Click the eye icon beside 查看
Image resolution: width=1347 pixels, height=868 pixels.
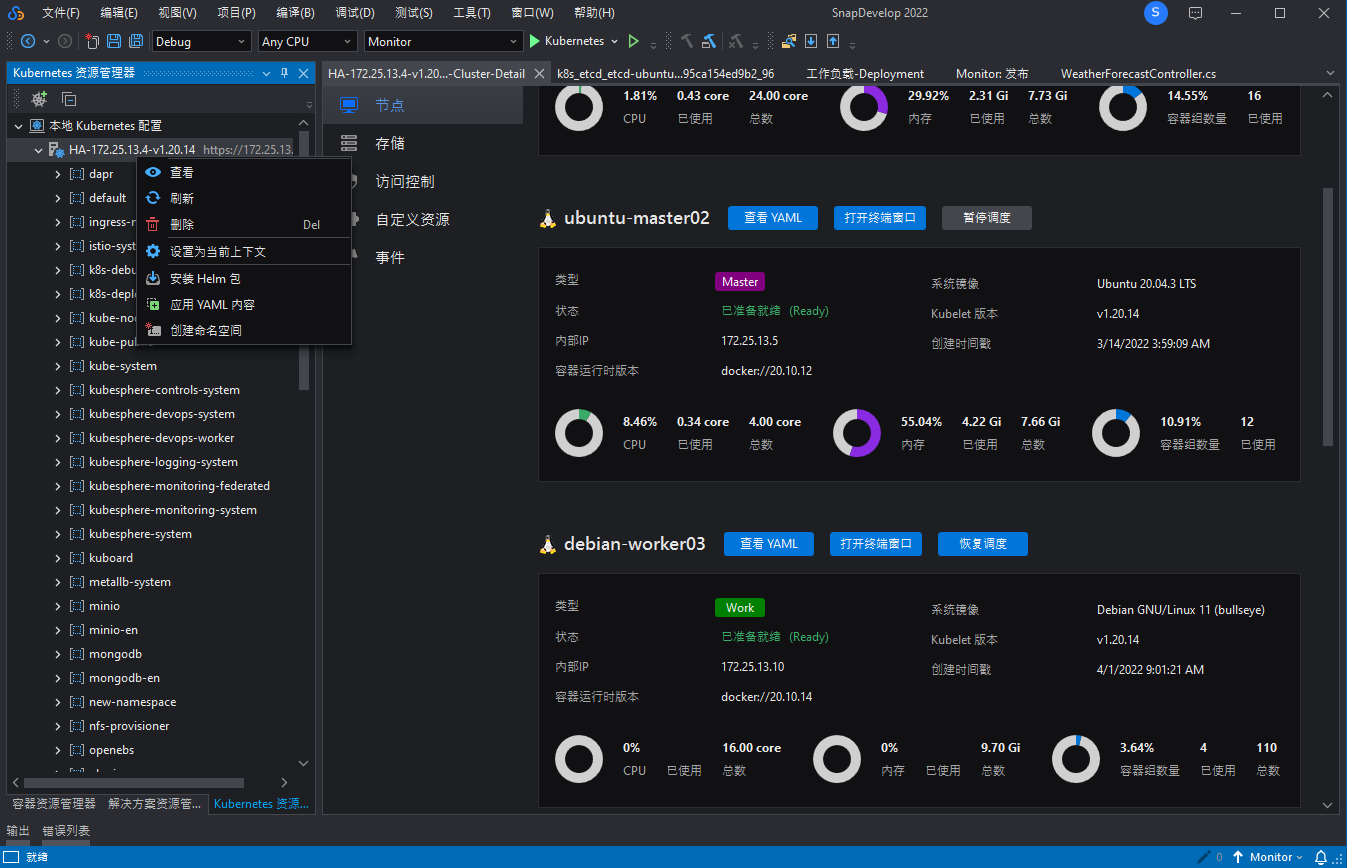coord(153,172)
